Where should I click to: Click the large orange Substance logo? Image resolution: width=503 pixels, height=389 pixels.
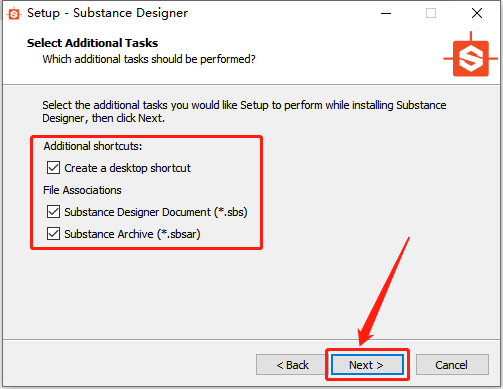tap(471, 55)
